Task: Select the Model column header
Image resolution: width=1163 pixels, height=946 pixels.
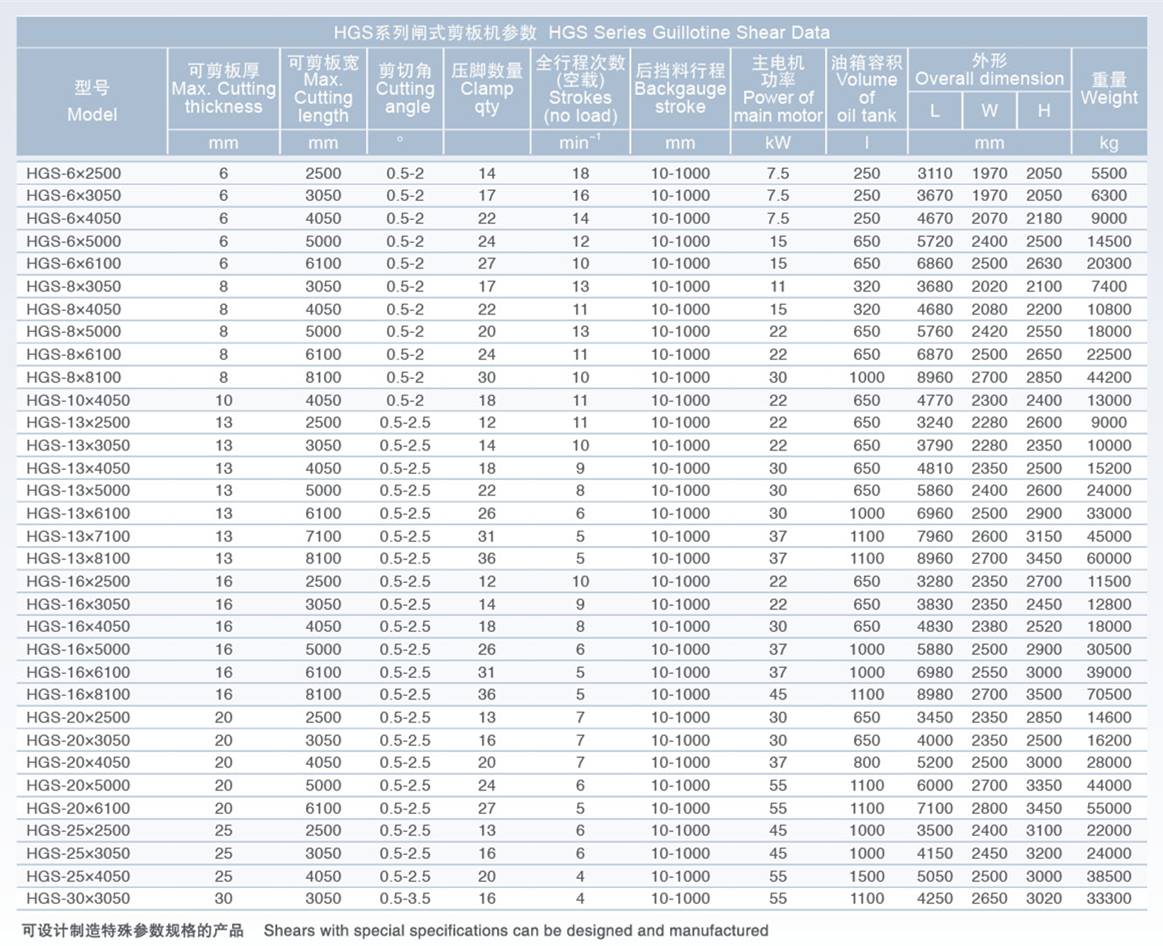Action: coord(92,101)
